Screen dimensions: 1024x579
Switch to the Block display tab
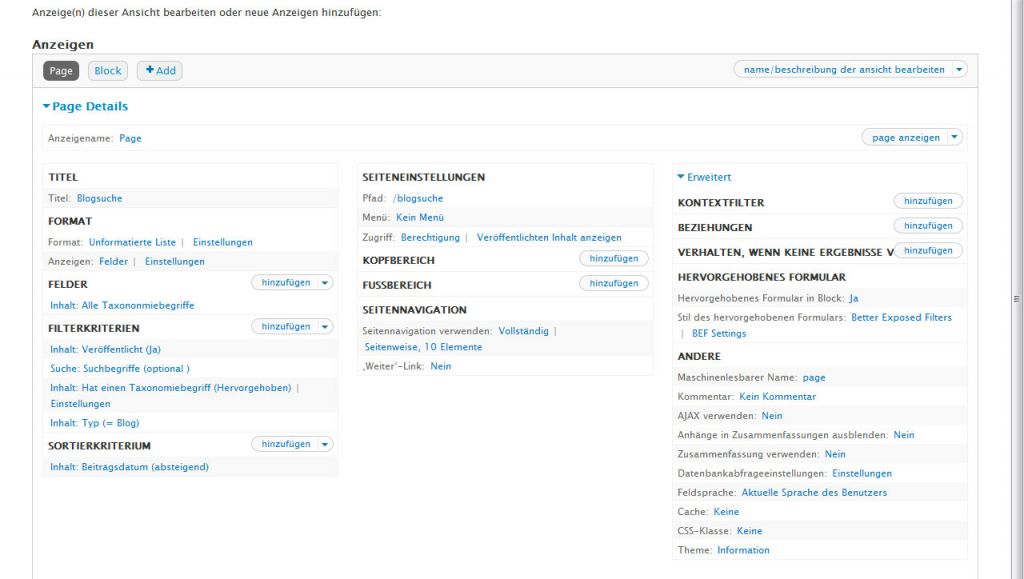pyautogui.click(x=107, y=71)
